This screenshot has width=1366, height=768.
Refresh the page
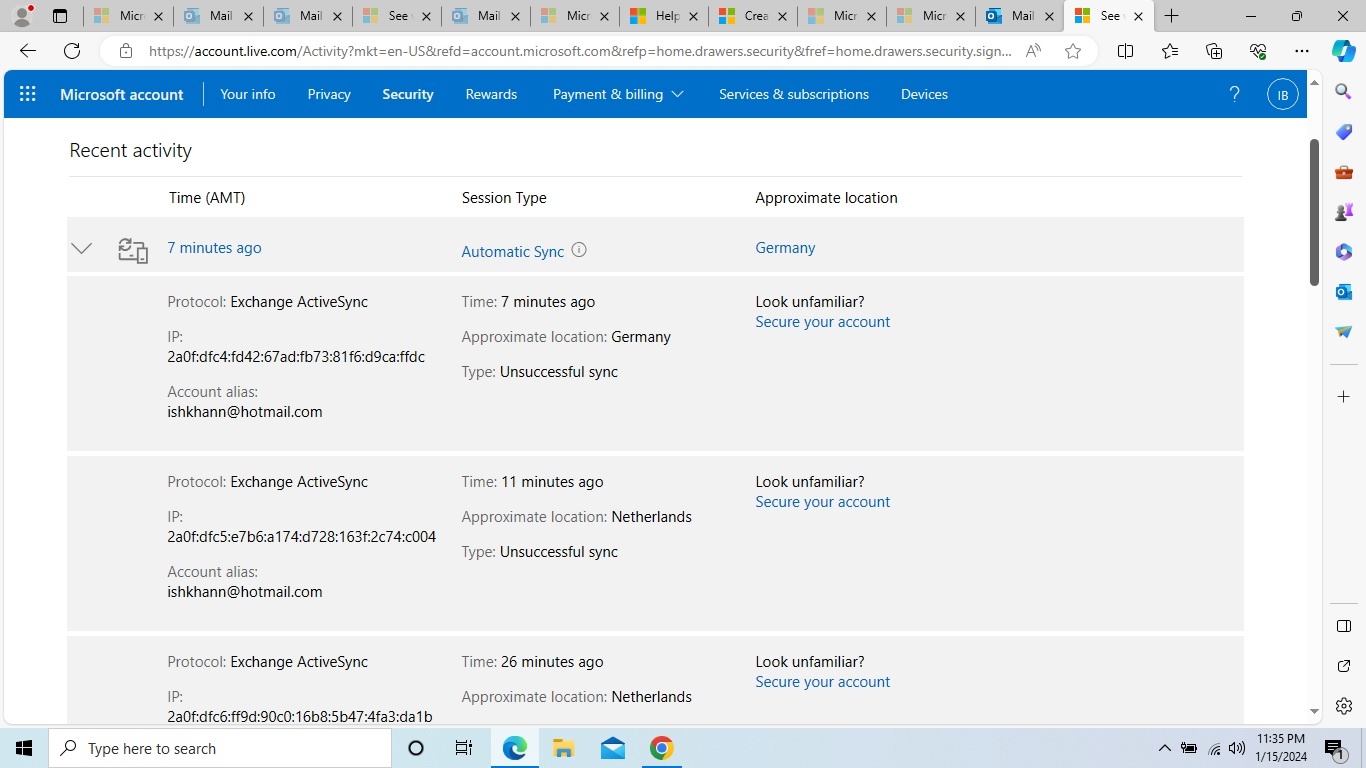72,51
